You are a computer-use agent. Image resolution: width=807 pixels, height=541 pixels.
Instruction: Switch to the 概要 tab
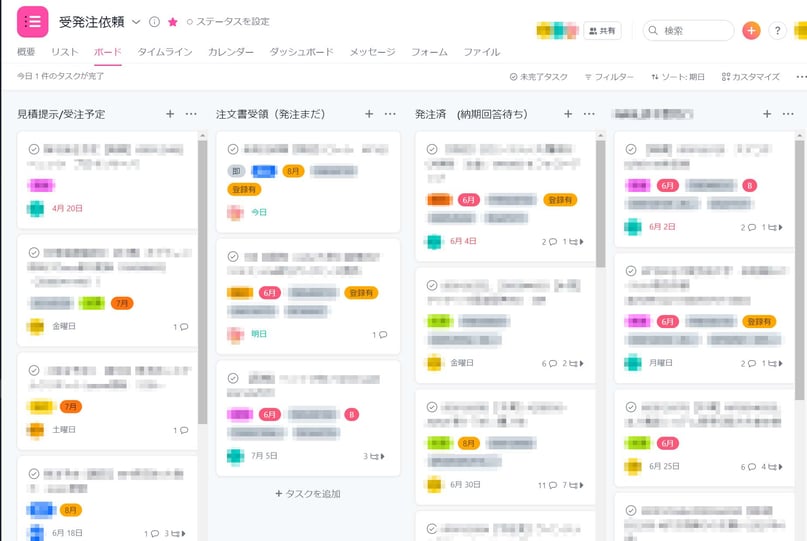26,52
